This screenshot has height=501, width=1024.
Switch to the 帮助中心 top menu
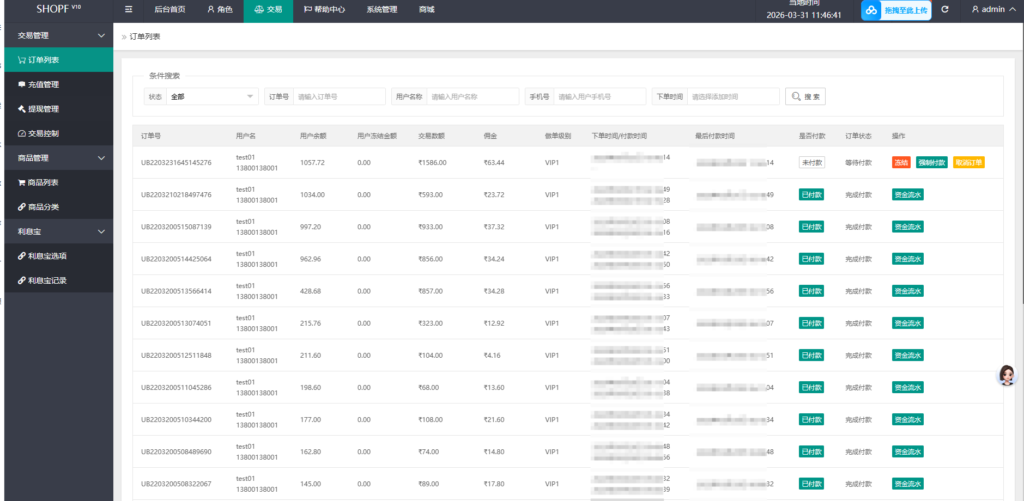point(325,9)
